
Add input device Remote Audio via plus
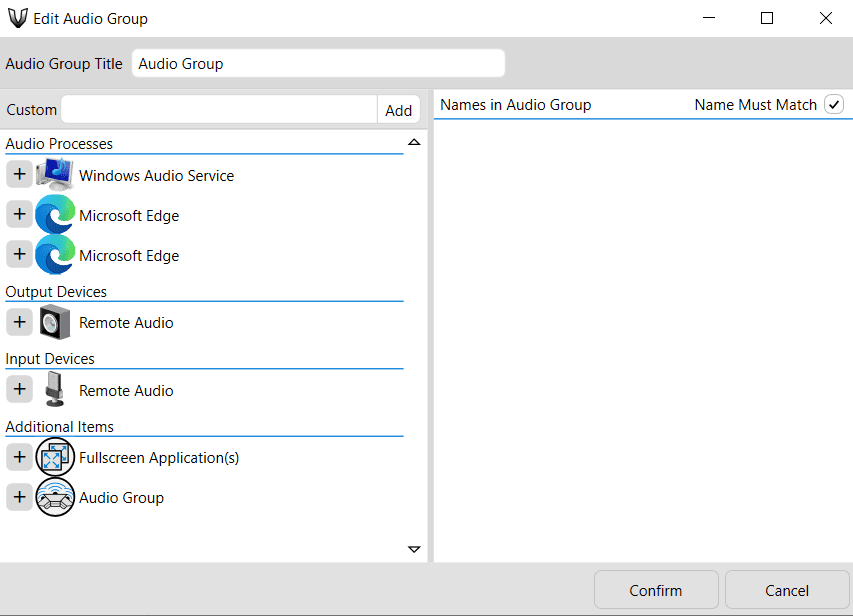19,390
